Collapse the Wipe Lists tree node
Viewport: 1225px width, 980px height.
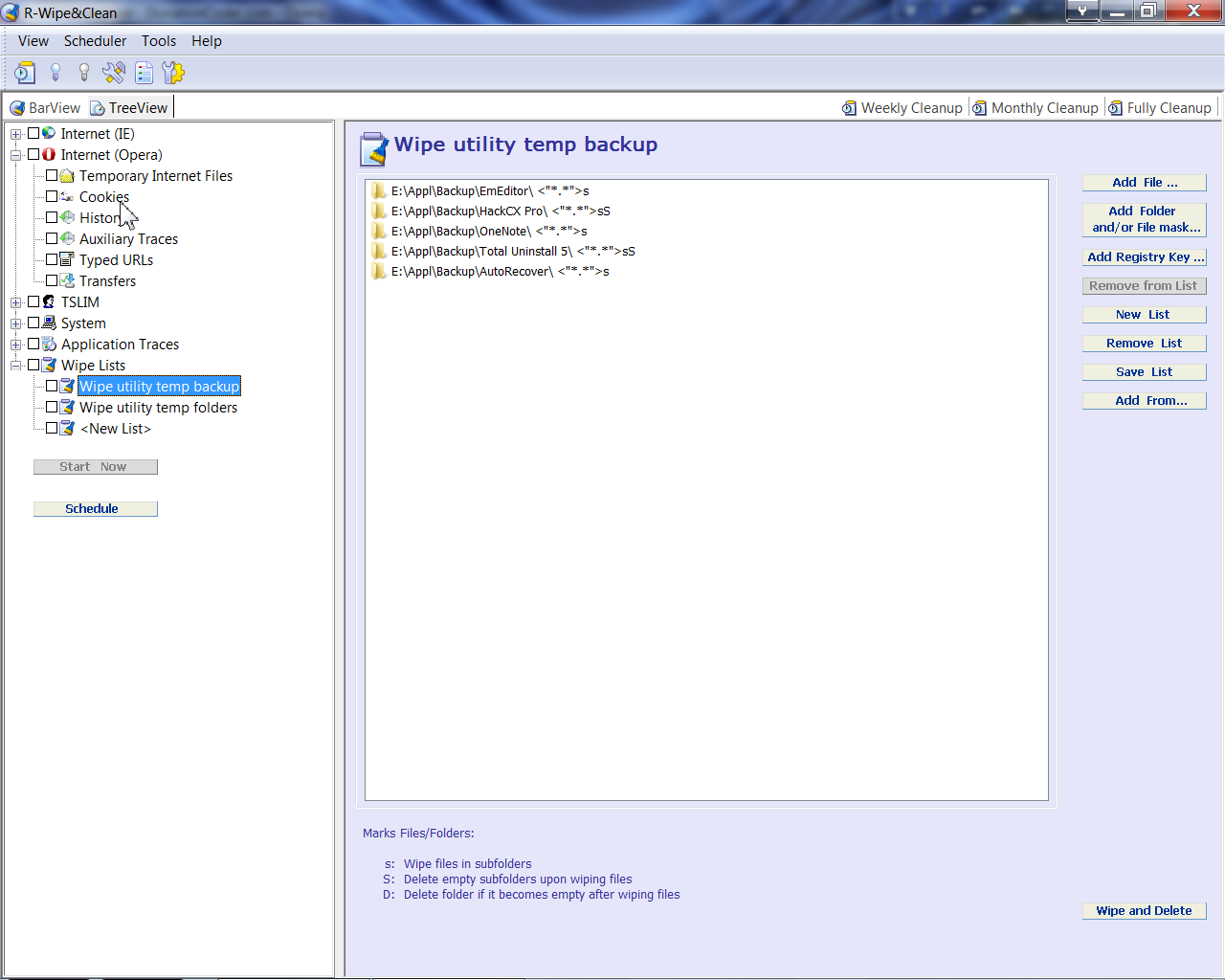click(15, 366)
